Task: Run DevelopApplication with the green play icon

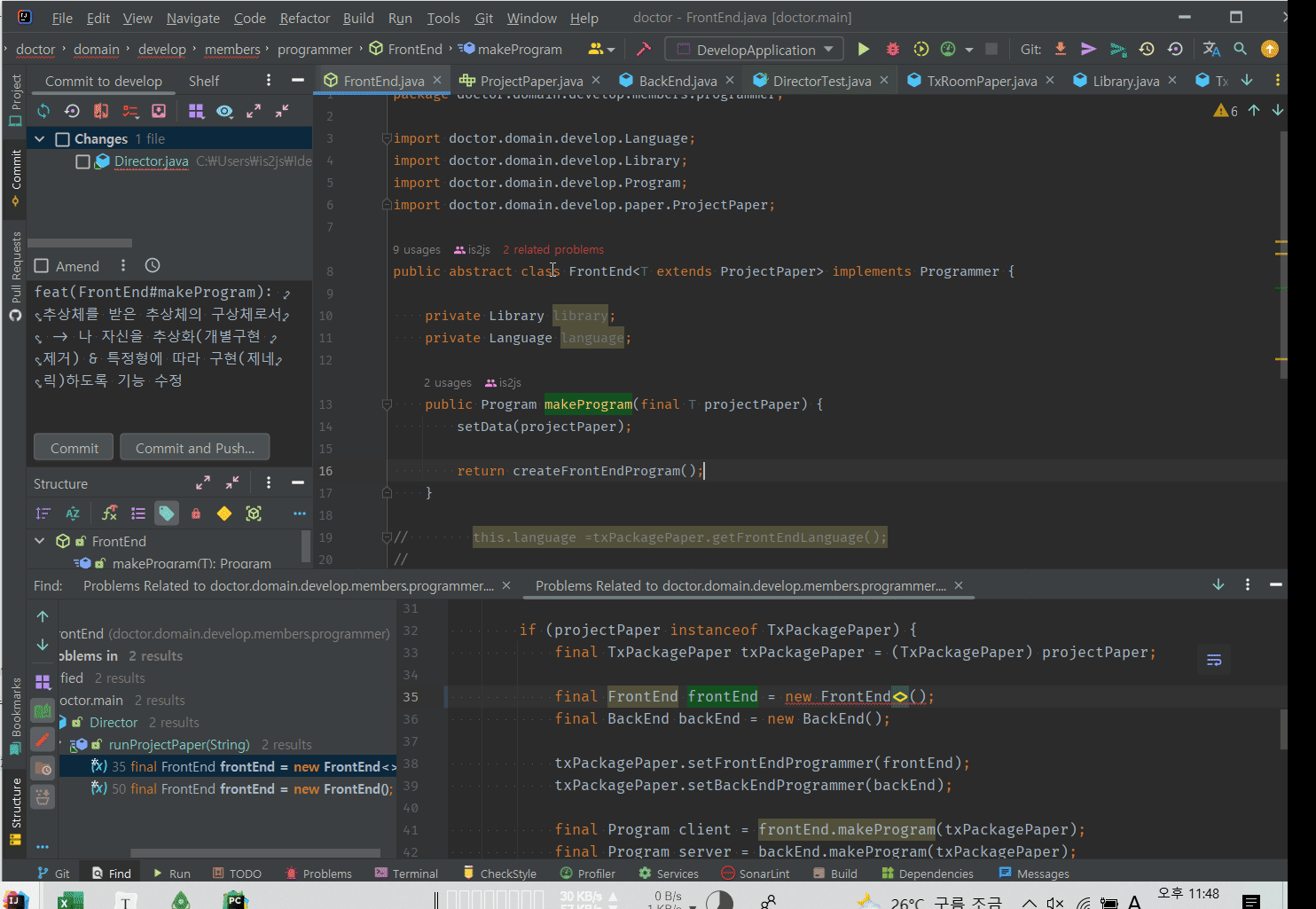Action: (x=863, y=50)
